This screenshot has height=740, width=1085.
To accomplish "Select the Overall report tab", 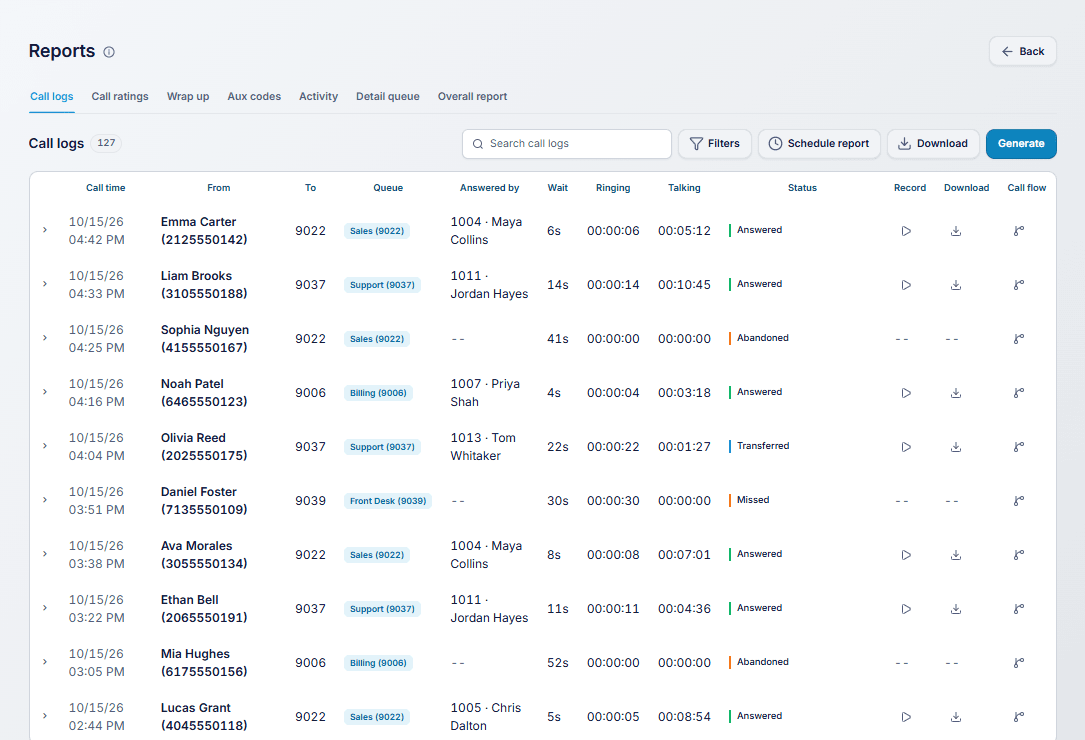I will [x=473, y=96].
